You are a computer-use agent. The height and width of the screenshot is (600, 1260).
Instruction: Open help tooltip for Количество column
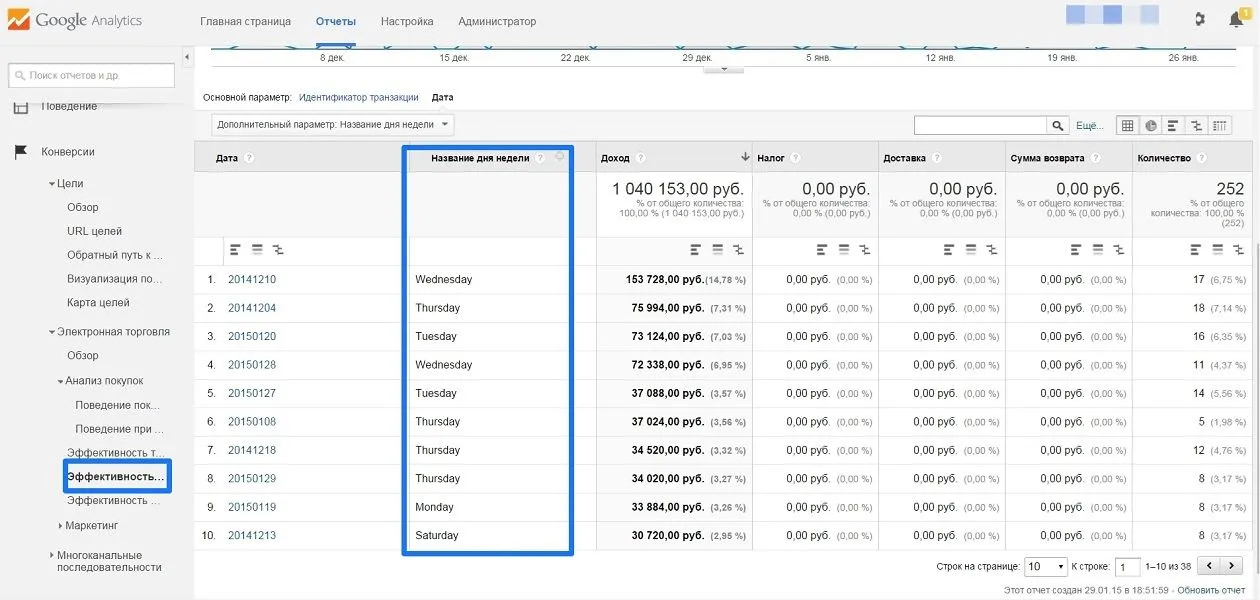tap(1200, 158)
